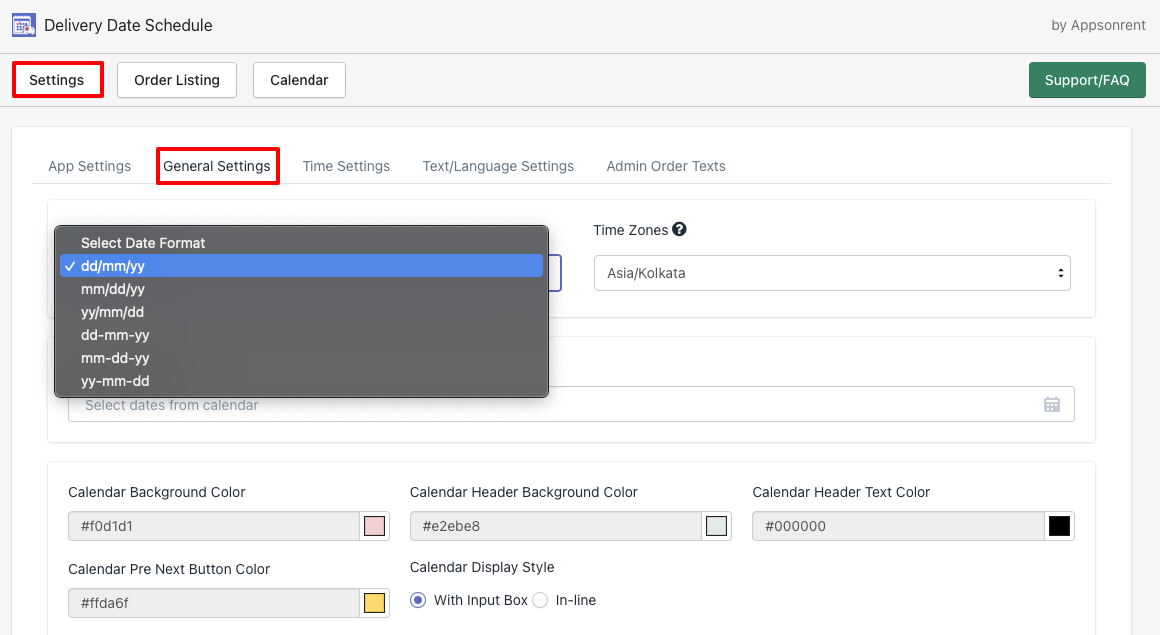Image resolution: width=1160 pixels, height=635 pixels.
Task: Open the Time Settings tab
Action: click(x=346, y=166)
